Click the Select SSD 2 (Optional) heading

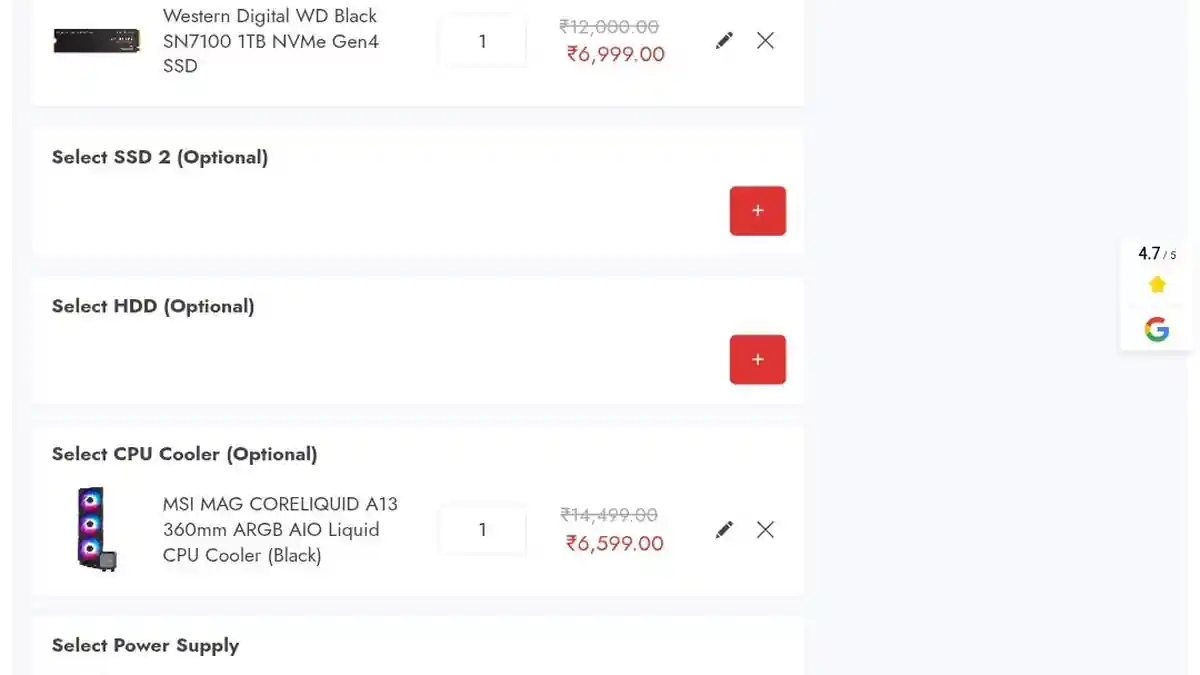[160, 157]
